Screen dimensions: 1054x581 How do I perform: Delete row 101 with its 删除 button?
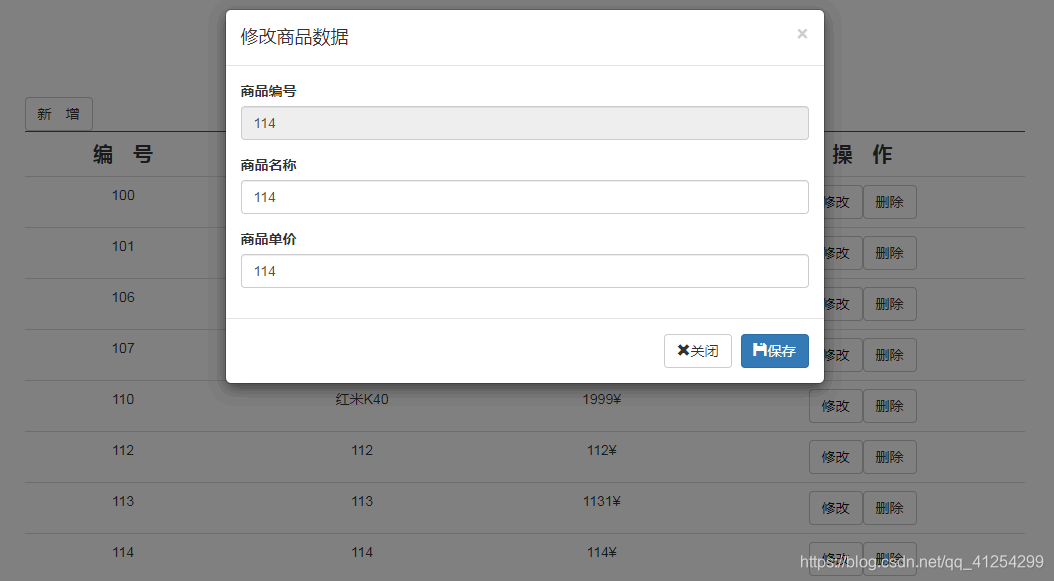click(x=889, y=253)
